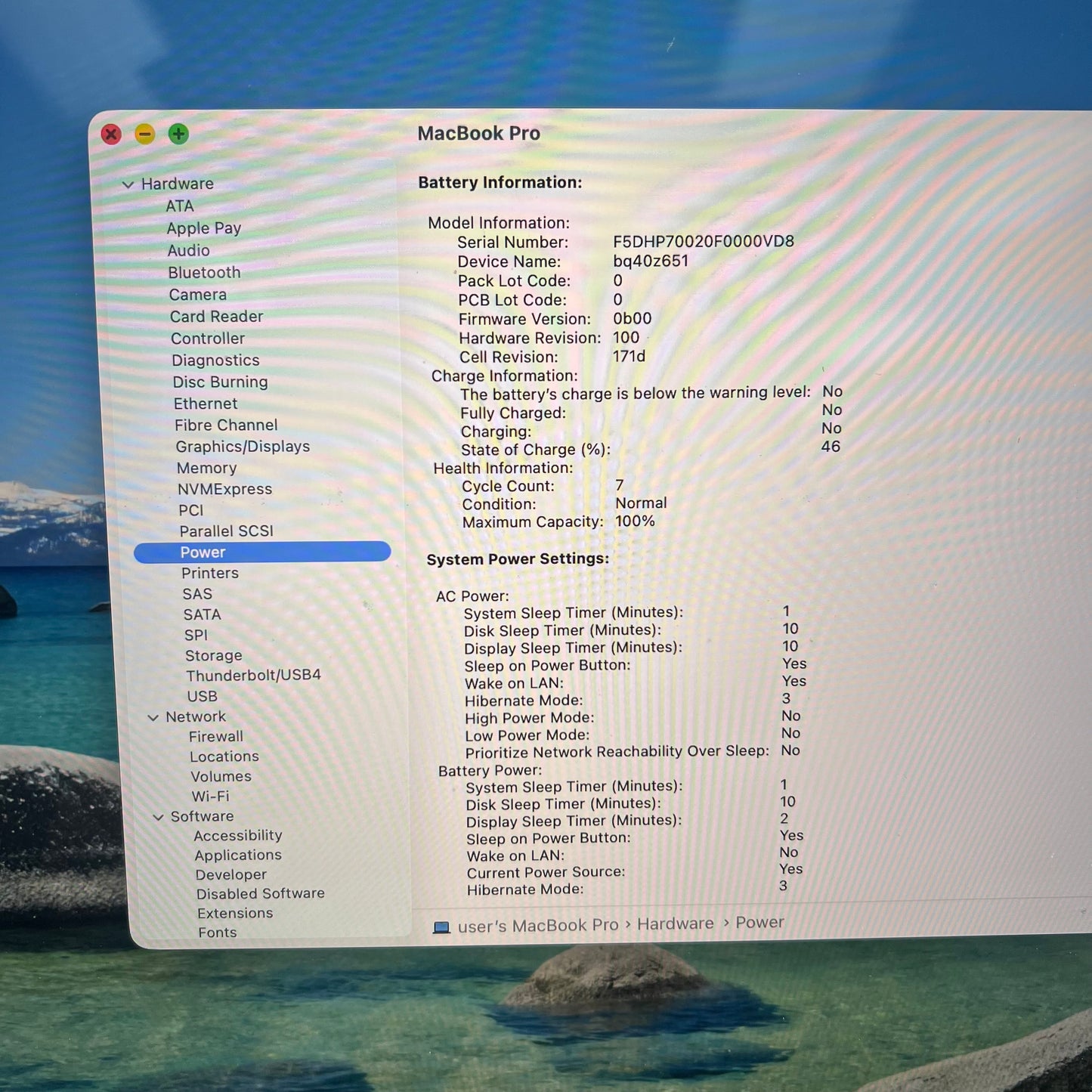
Task: Click the Network category label
Action: pyautogui.click(x=196, y=716)
